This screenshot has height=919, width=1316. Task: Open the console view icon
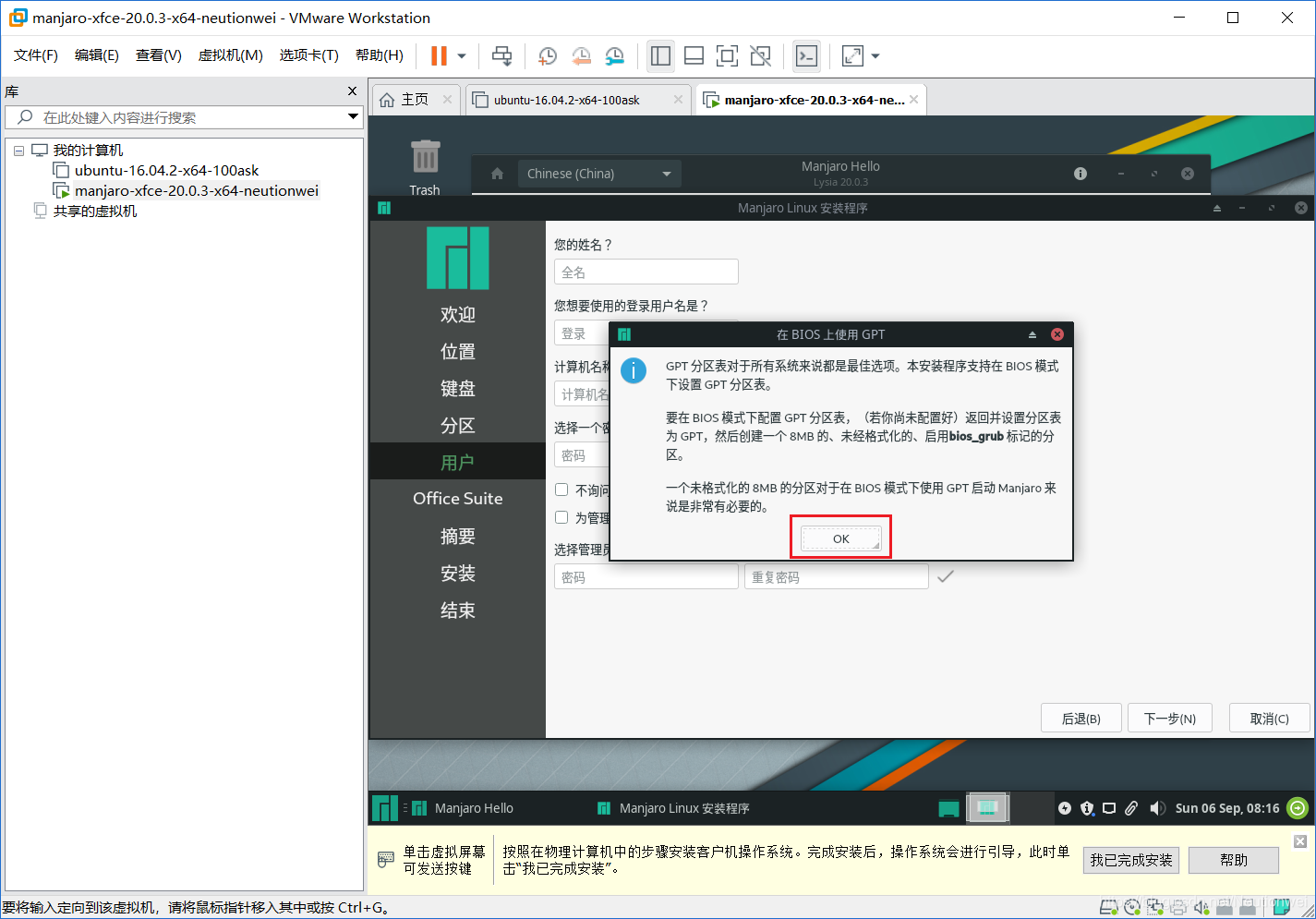[x=806, y=56]
